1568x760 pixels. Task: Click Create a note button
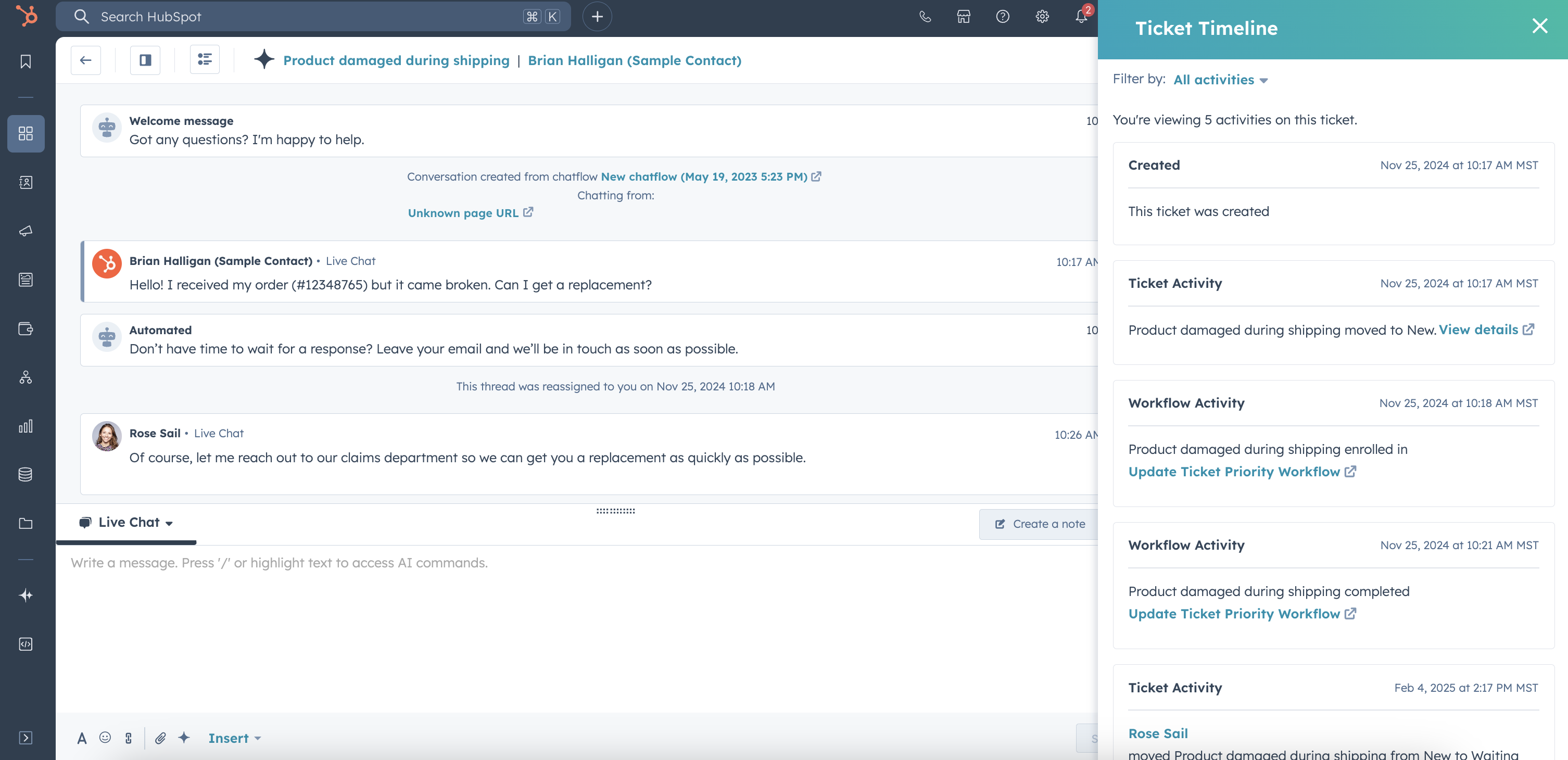tap(1040, 524)
